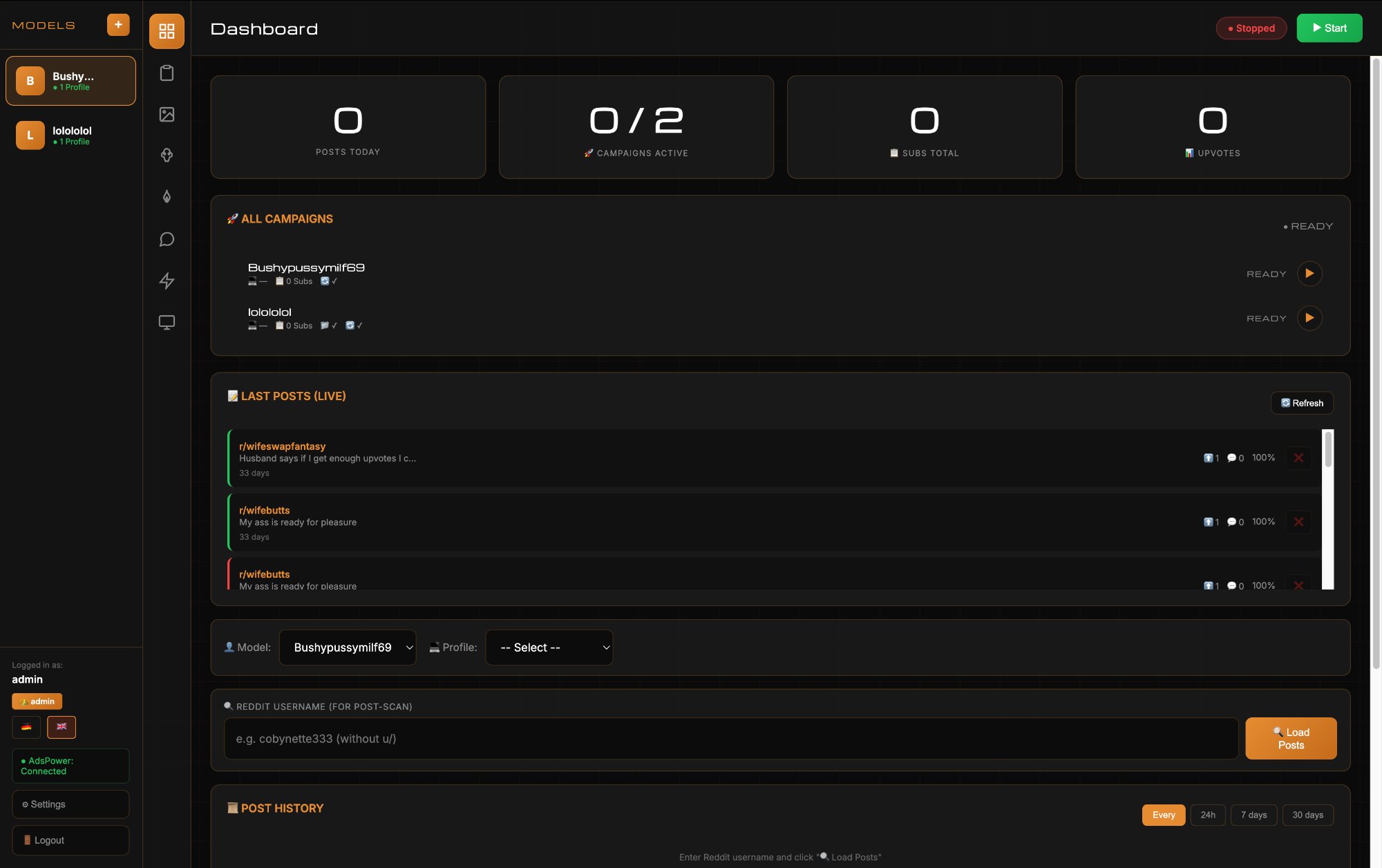Start the Bushypussymilf69 campaign with its play button

point(1309,274)
